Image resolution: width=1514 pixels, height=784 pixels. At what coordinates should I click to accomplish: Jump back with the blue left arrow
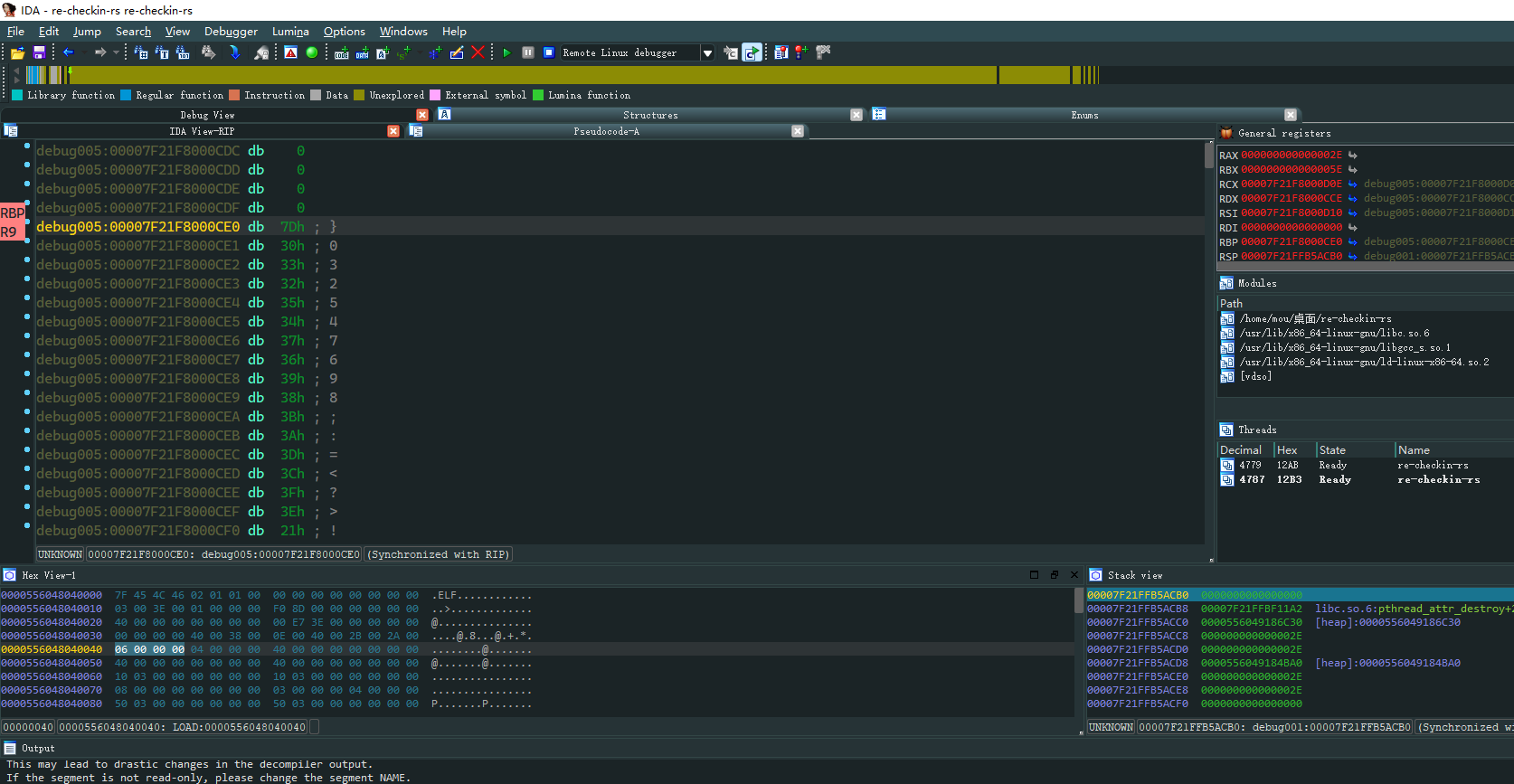(68, 52)
